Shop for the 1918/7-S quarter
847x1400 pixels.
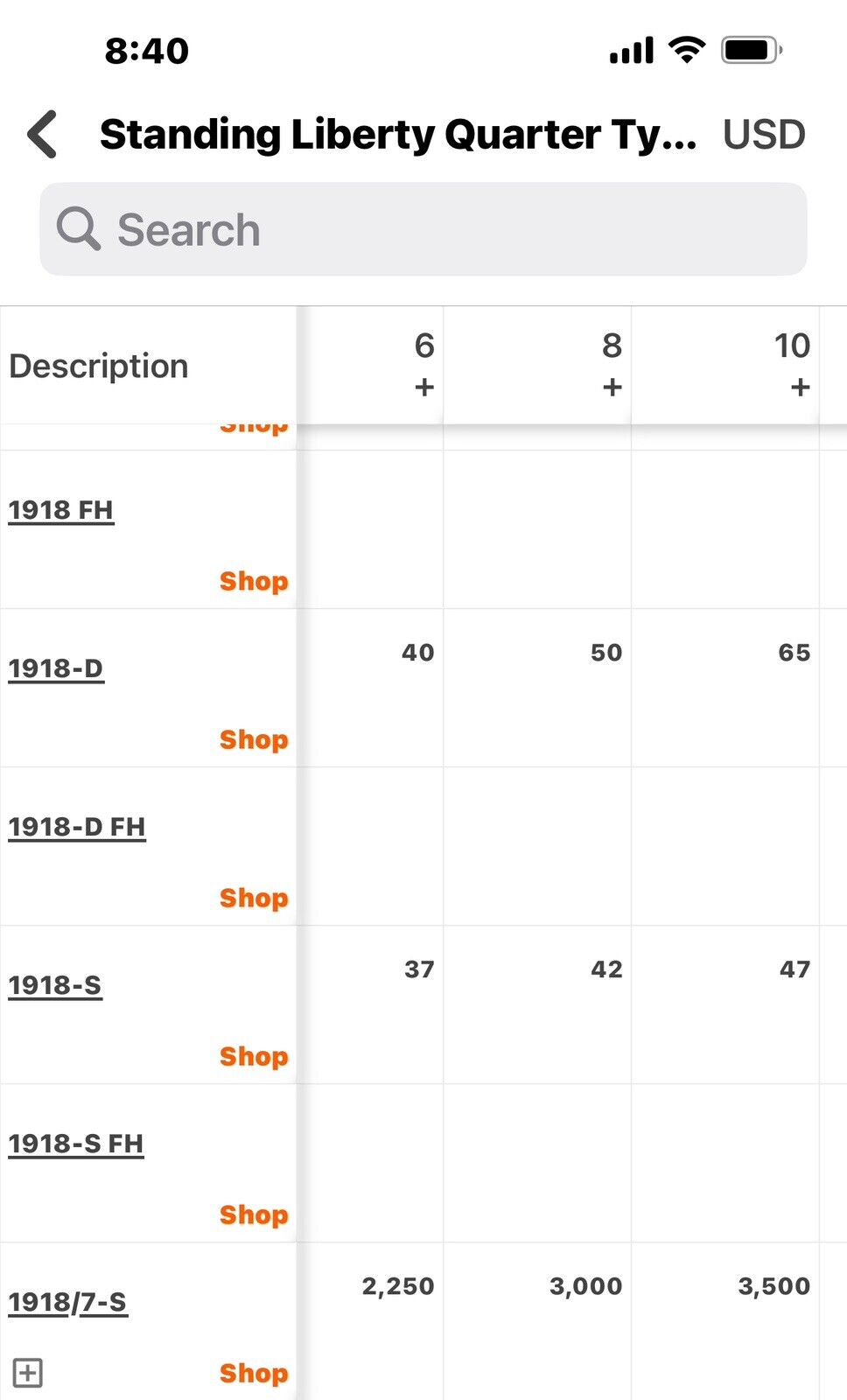(254, 1373)
